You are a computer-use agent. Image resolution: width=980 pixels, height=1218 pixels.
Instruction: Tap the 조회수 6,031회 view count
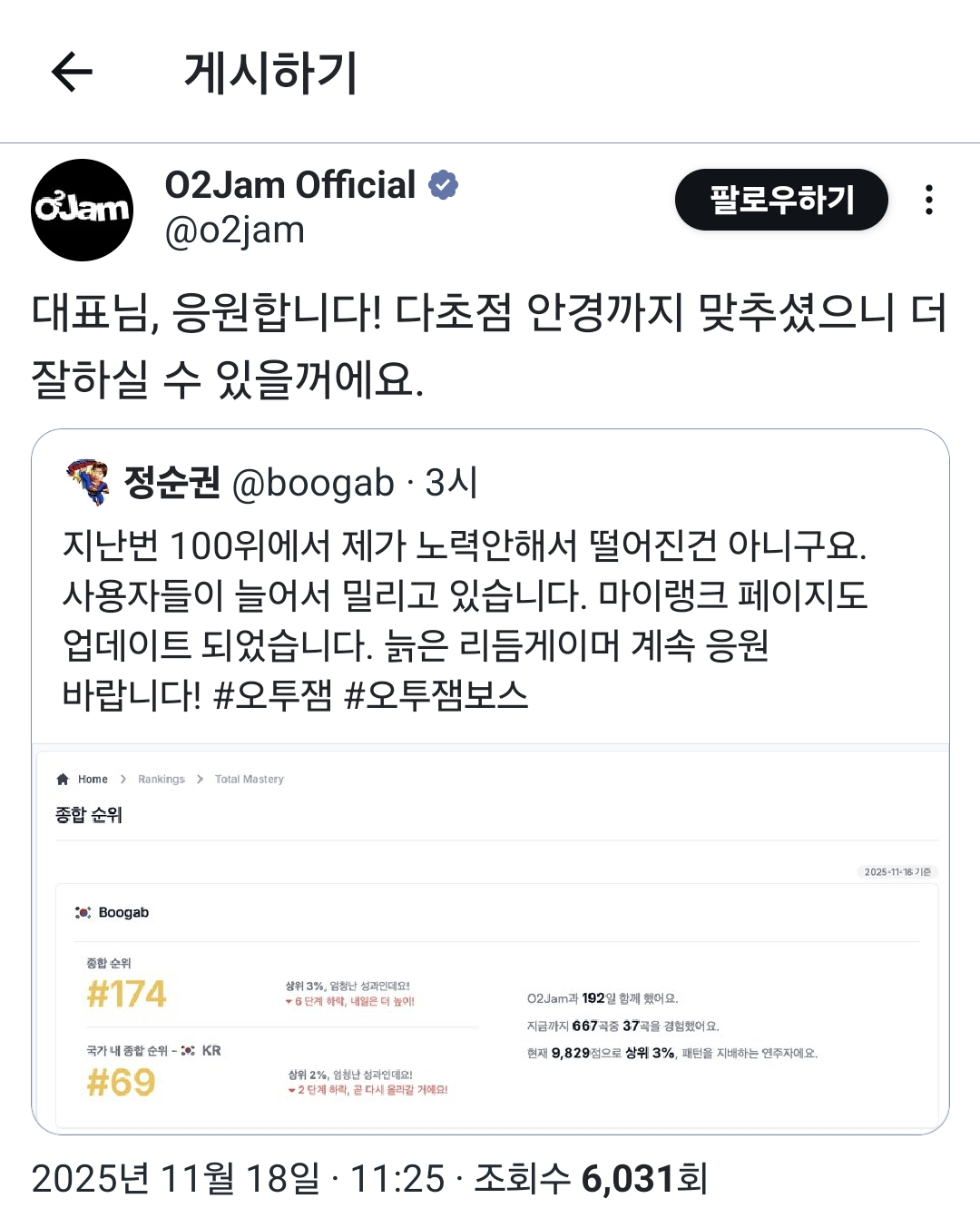590,1178
